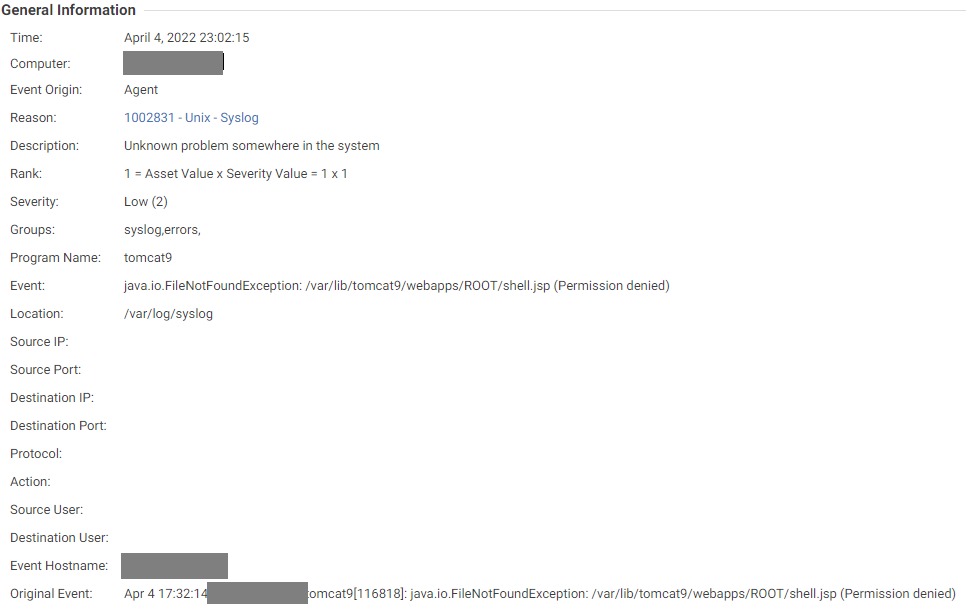
Task: Click the Protocol field label
Action: (36, 454)
